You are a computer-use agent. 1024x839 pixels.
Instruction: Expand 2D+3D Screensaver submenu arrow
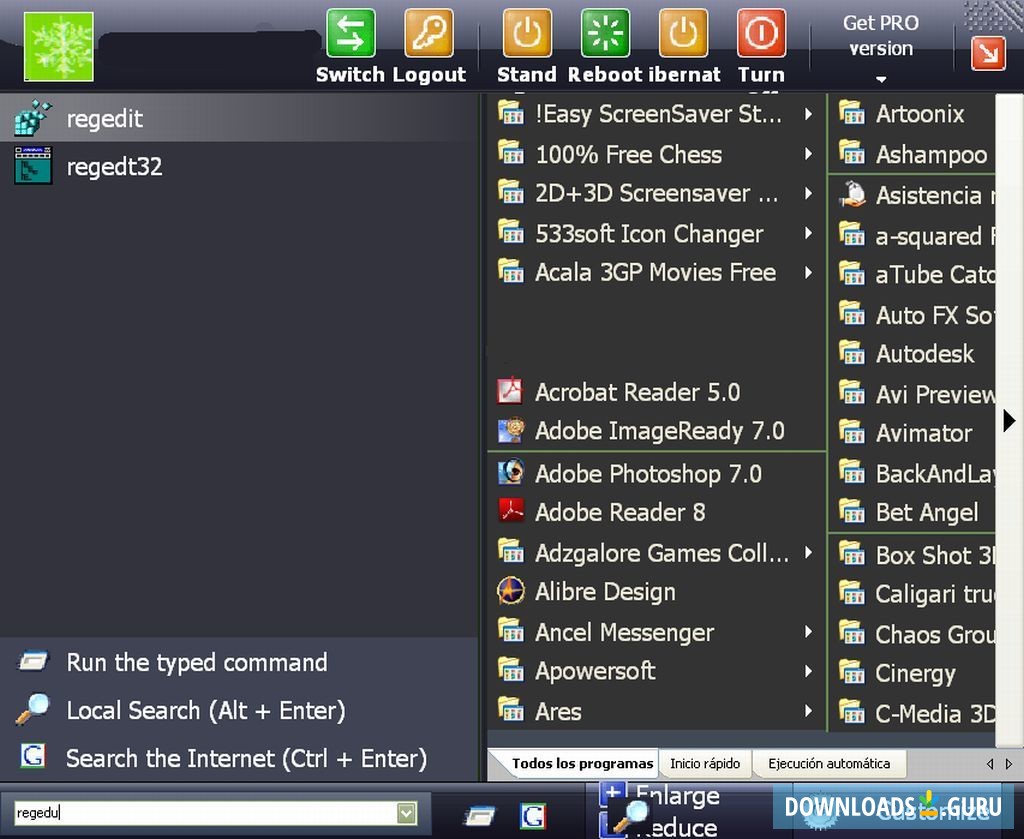click(808, 193)
